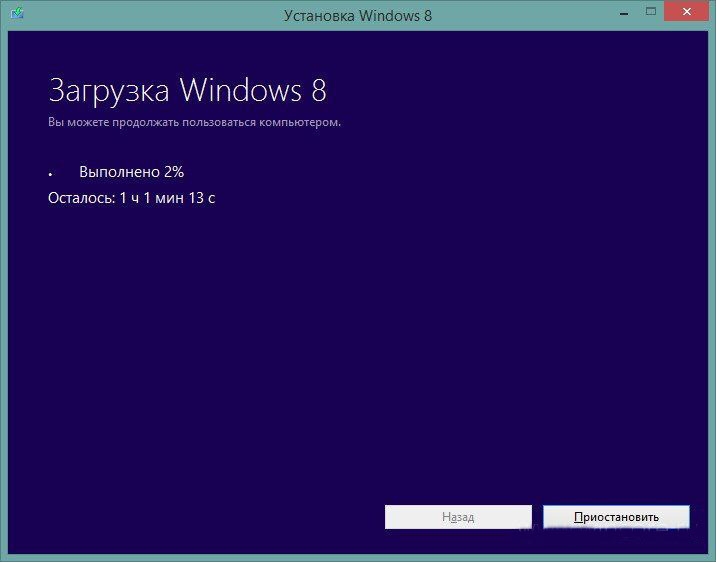Click the Загрузка Windows 8 heading
The height and width of the screenshot is (562, 716).
tap(187, 91)
